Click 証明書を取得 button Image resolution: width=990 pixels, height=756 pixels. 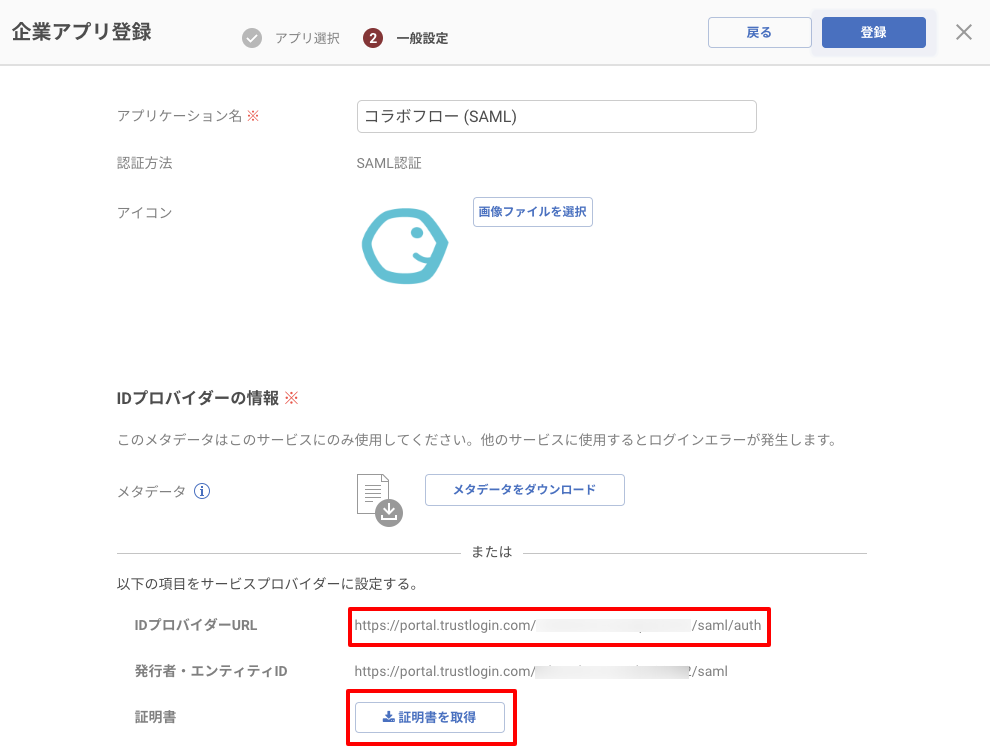pyautogui.click(x=429, y=717)
